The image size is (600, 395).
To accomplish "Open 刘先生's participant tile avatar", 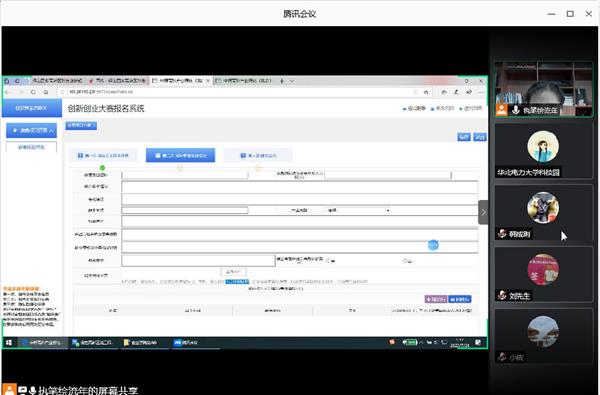I will point(543,269).
